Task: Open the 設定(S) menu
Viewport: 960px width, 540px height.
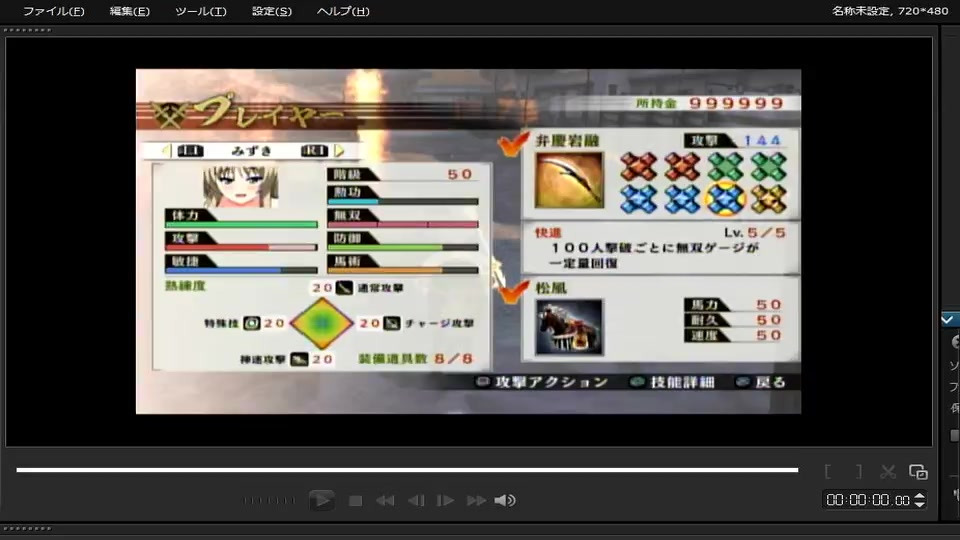Action: tap(272, 11)
